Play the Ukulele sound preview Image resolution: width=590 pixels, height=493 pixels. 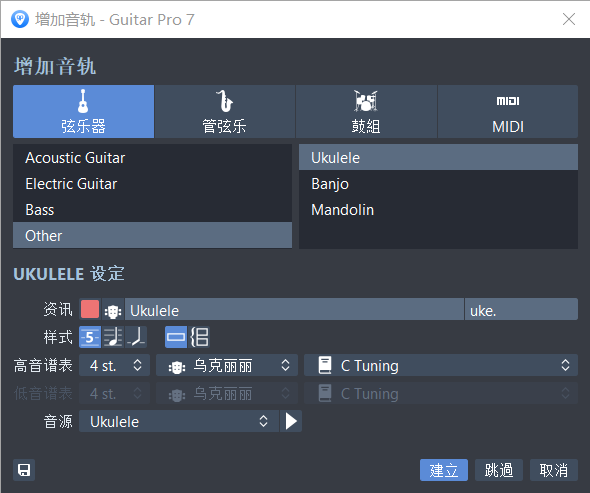click(291, 421)
